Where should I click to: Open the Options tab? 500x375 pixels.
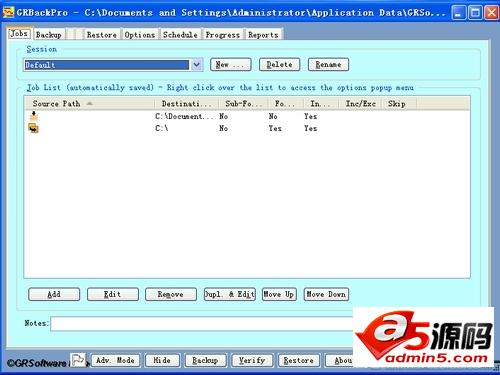(x=140, y=35)
